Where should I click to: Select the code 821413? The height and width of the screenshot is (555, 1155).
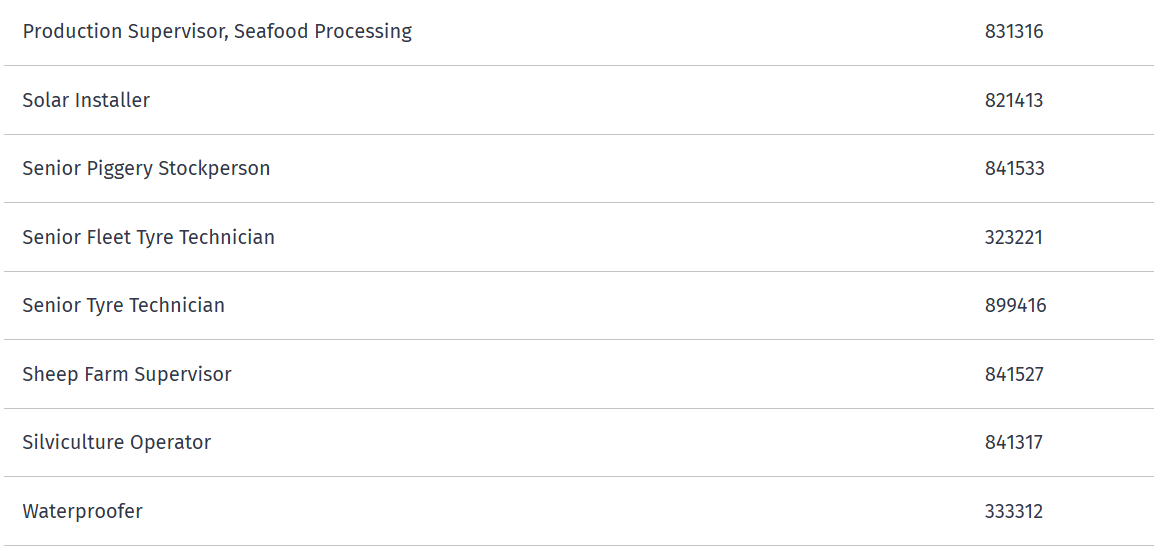point(1014,100)
